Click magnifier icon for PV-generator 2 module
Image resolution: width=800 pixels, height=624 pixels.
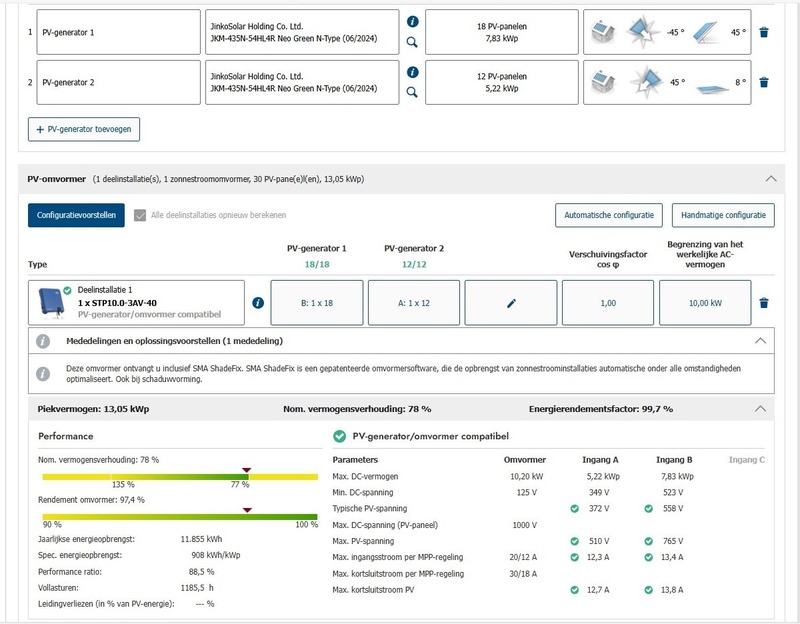413,93
